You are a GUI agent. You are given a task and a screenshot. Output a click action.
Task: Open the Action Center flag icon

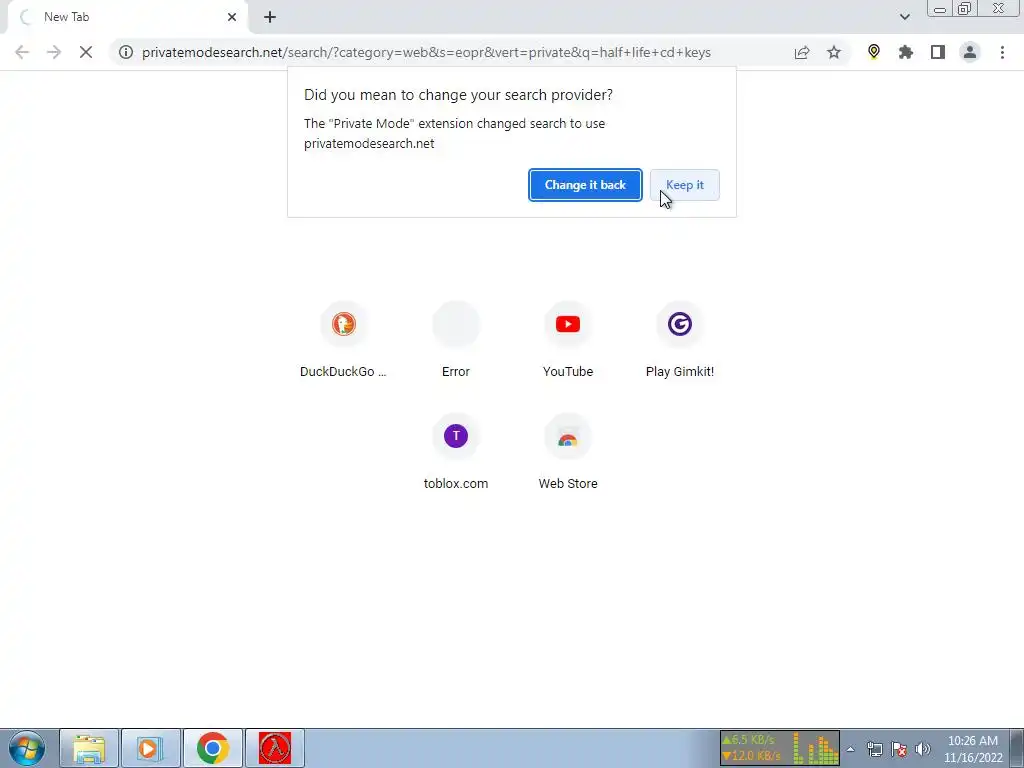tap(899, 749)
